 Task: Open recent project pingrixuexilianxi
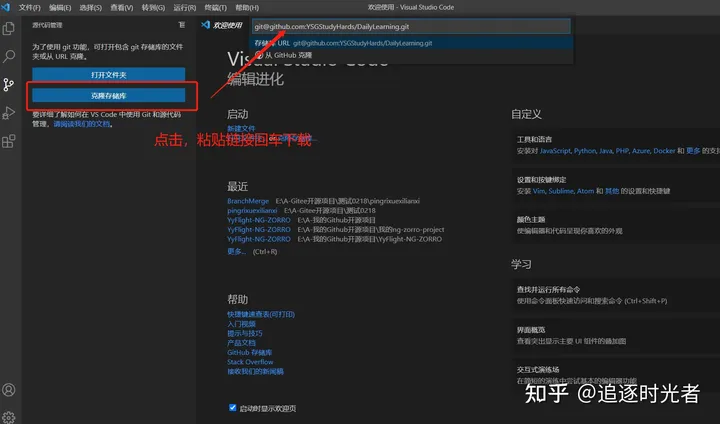pos(252,210)
